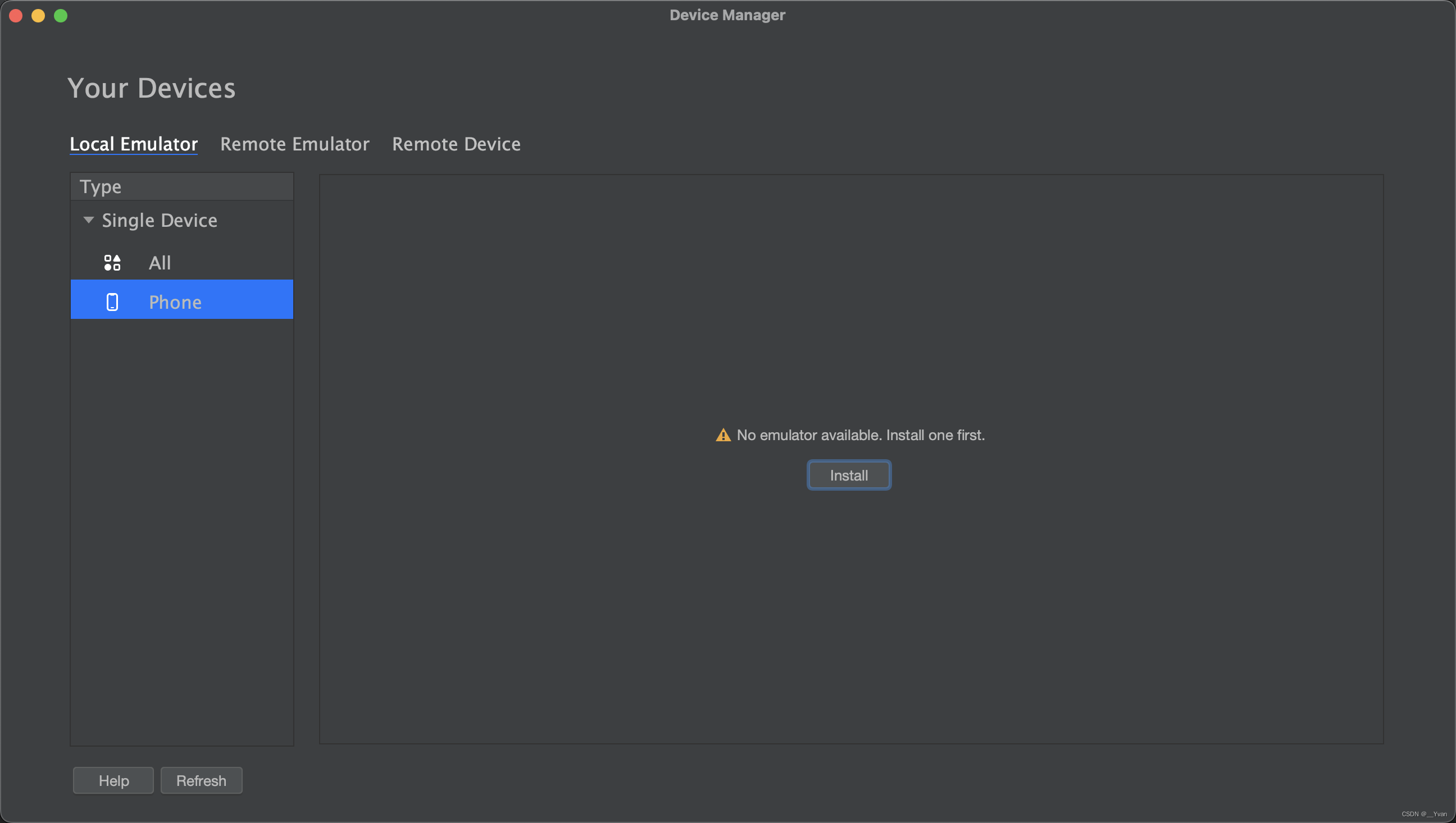Select the Single Device tree label

tap(160, 221)
